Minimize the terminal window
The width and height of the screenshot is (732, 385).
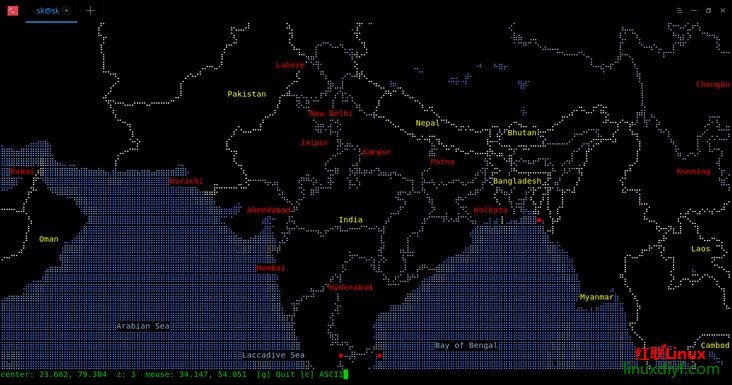pos(694,10)
